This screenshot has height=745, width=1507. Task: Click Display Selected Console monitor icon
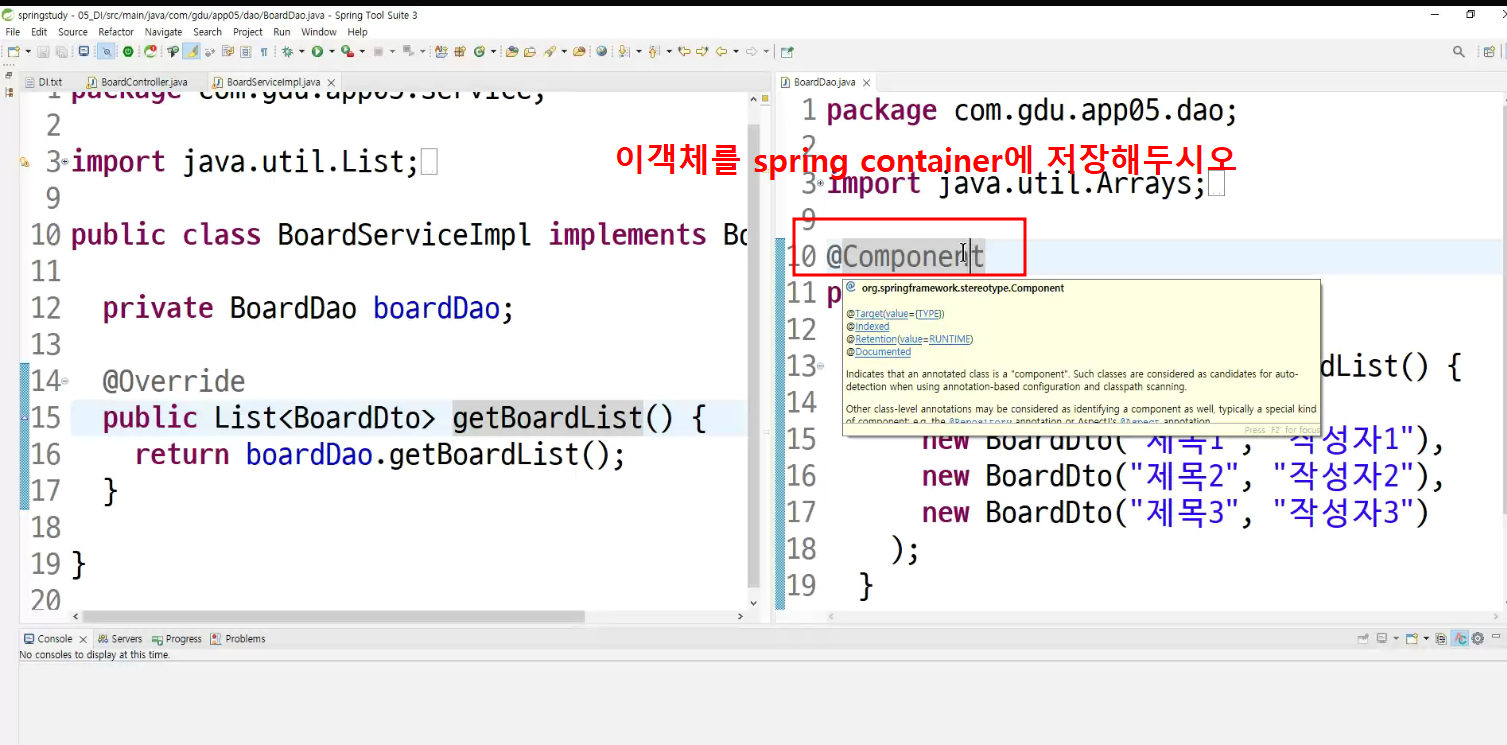tap(1382, 639)
